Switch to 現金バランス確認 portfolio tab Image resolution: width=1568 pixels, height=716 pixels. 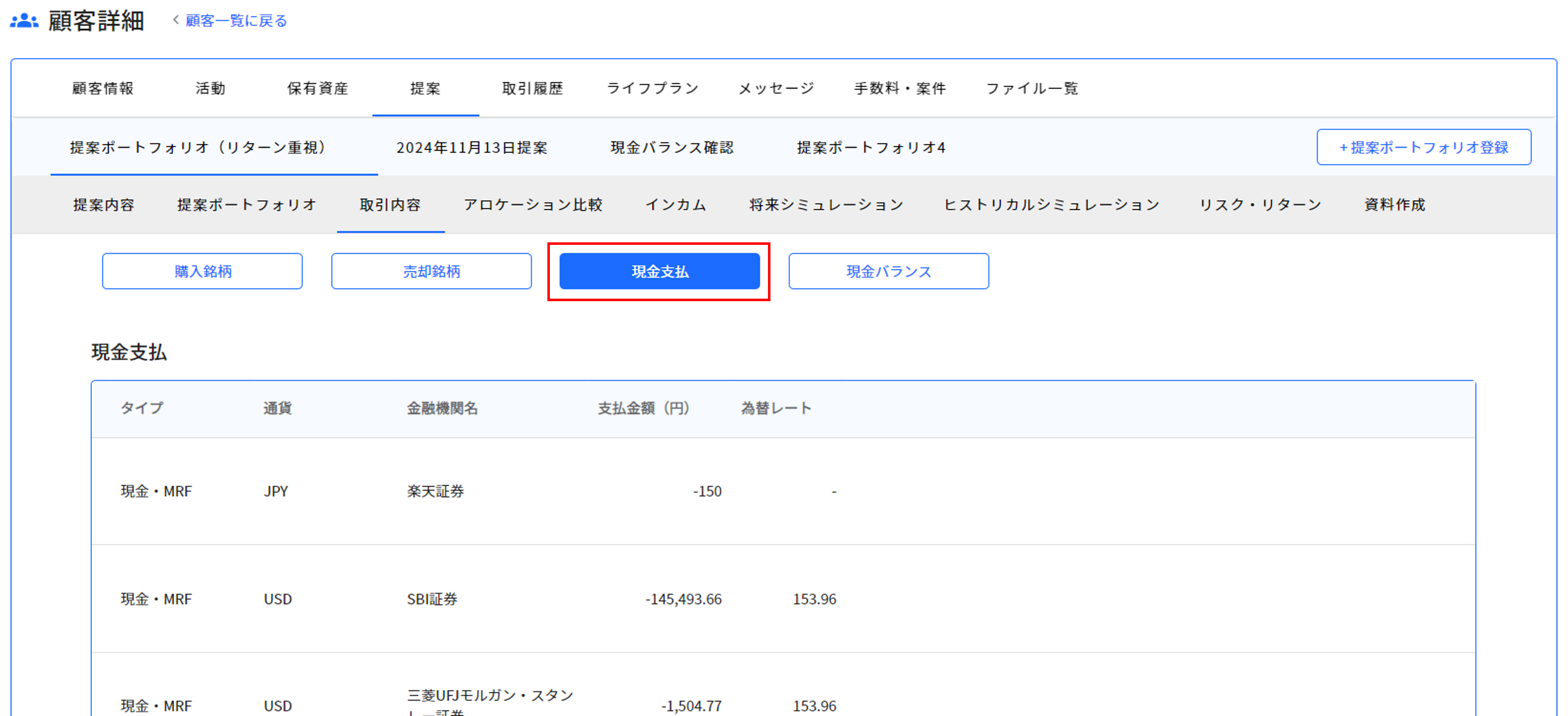click(x=672, y=147)
